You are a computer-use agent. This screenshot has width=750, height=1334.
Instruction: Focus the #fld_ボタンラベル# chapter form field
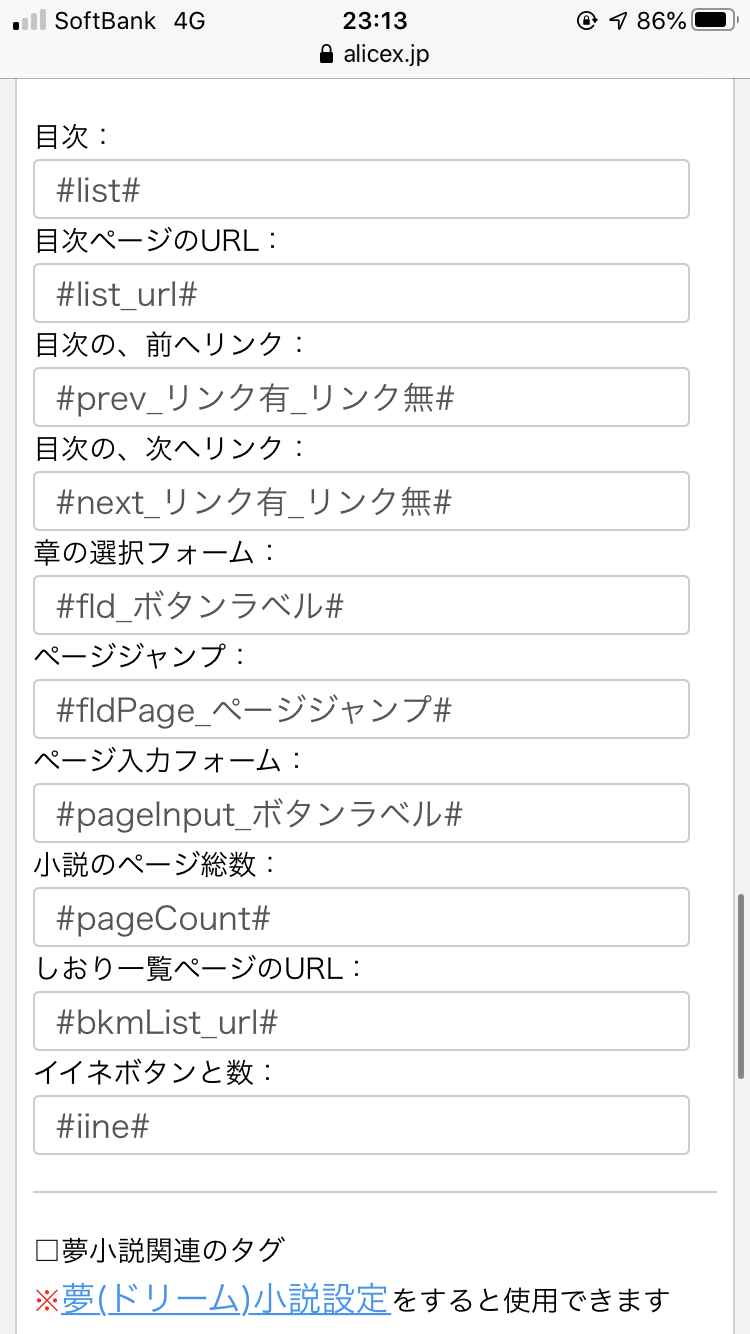point(361,605)
